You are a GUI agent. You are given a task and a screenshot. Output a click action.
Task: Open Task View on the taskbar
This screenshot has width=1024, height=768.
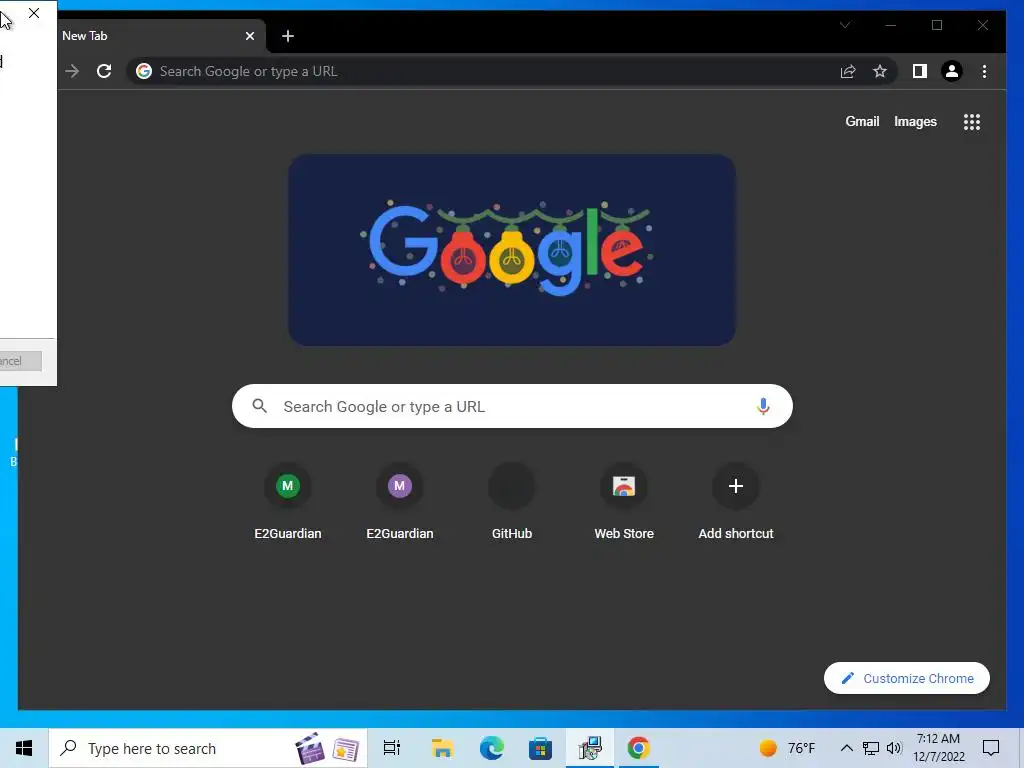[392, 748]
